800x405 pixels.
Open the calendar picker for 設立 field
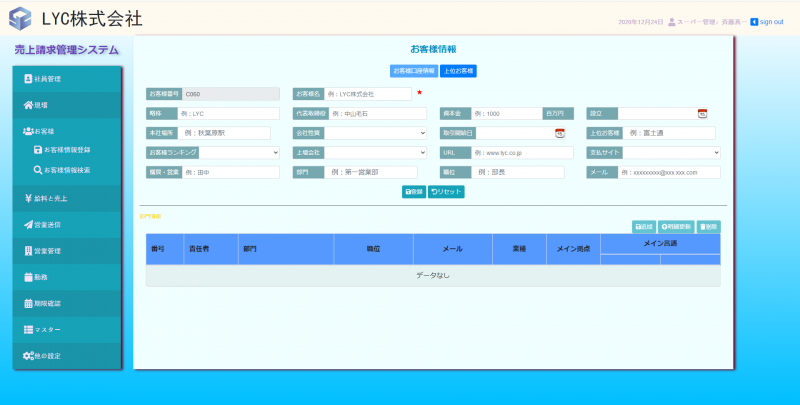click(702, 114)
